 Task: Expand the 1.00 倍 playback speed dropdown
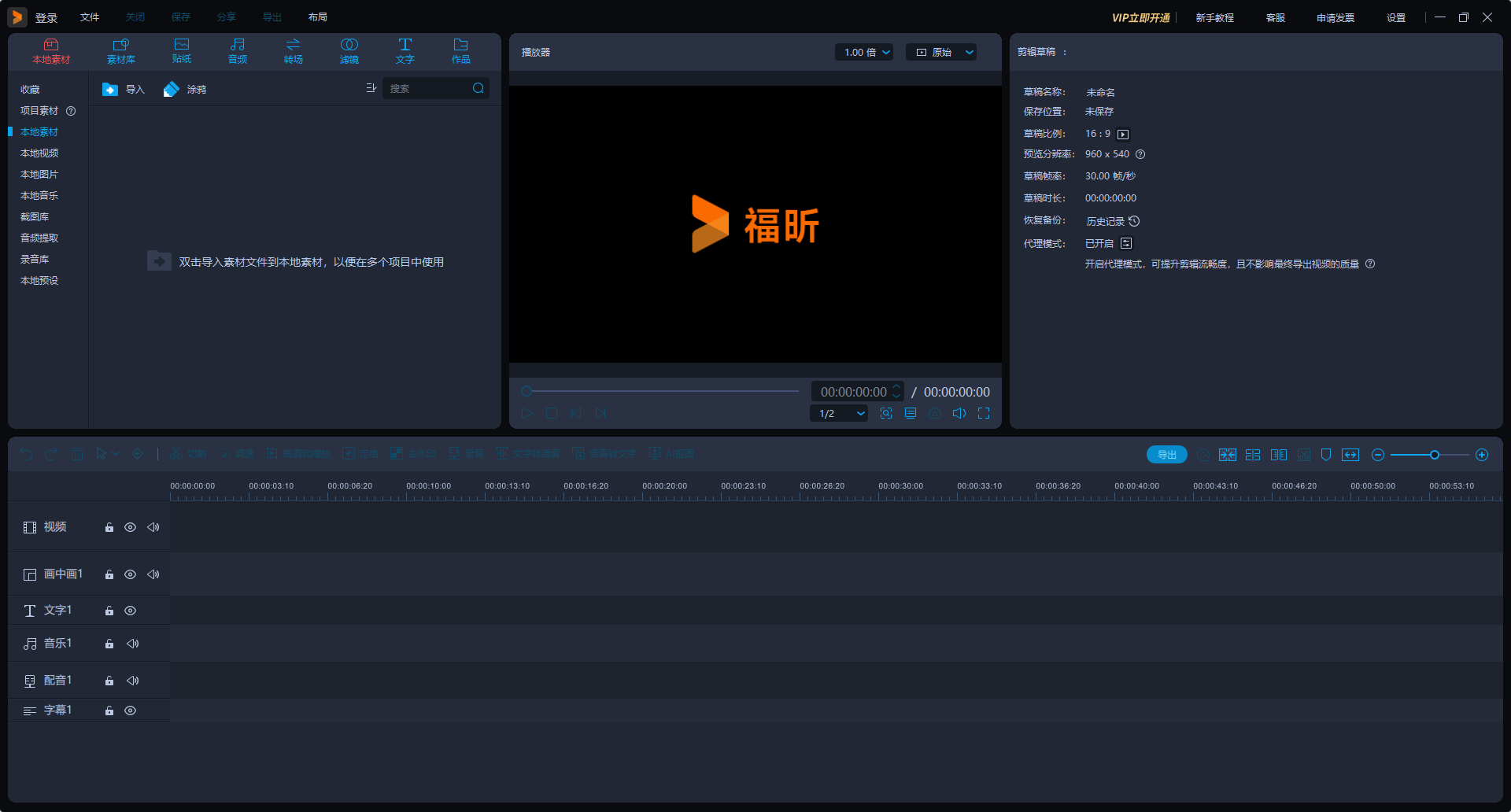click(864, 52)
